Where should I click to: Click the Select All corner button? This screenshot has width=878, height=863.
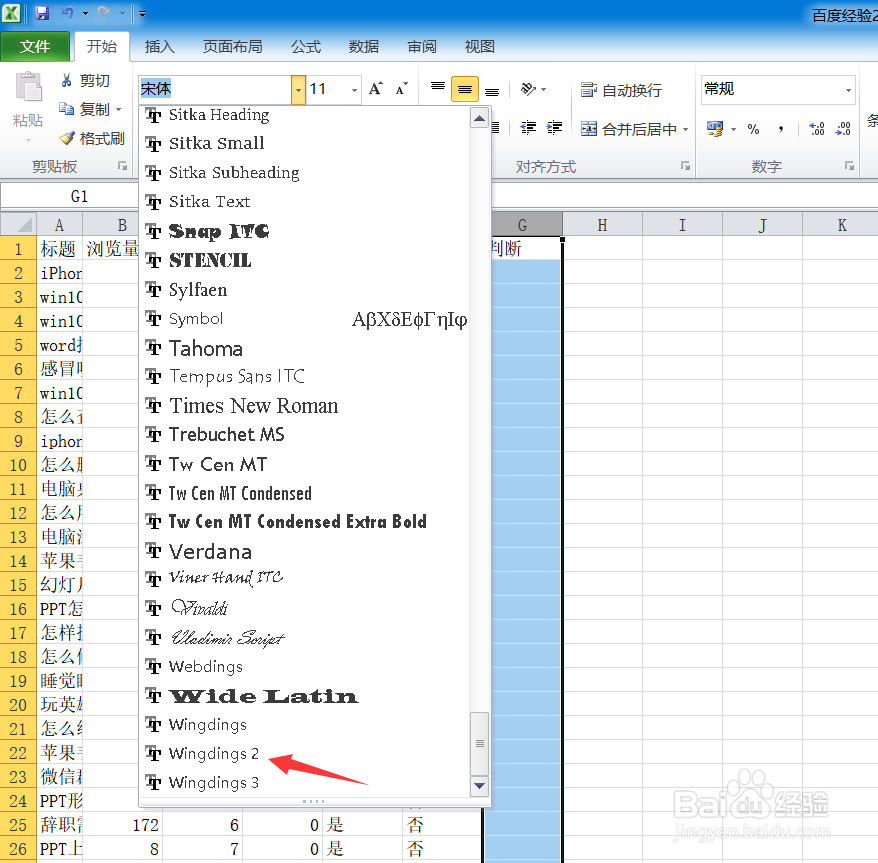click(18, 225)
